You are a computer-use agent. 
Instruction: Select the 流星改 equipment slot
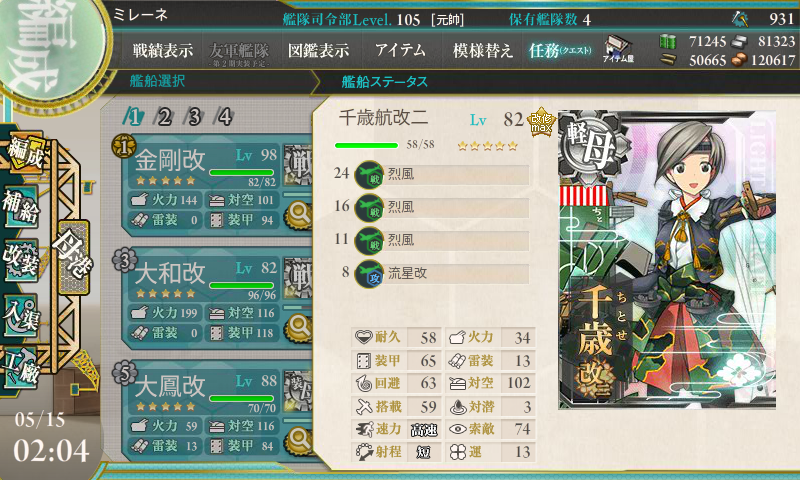(442, 273)
